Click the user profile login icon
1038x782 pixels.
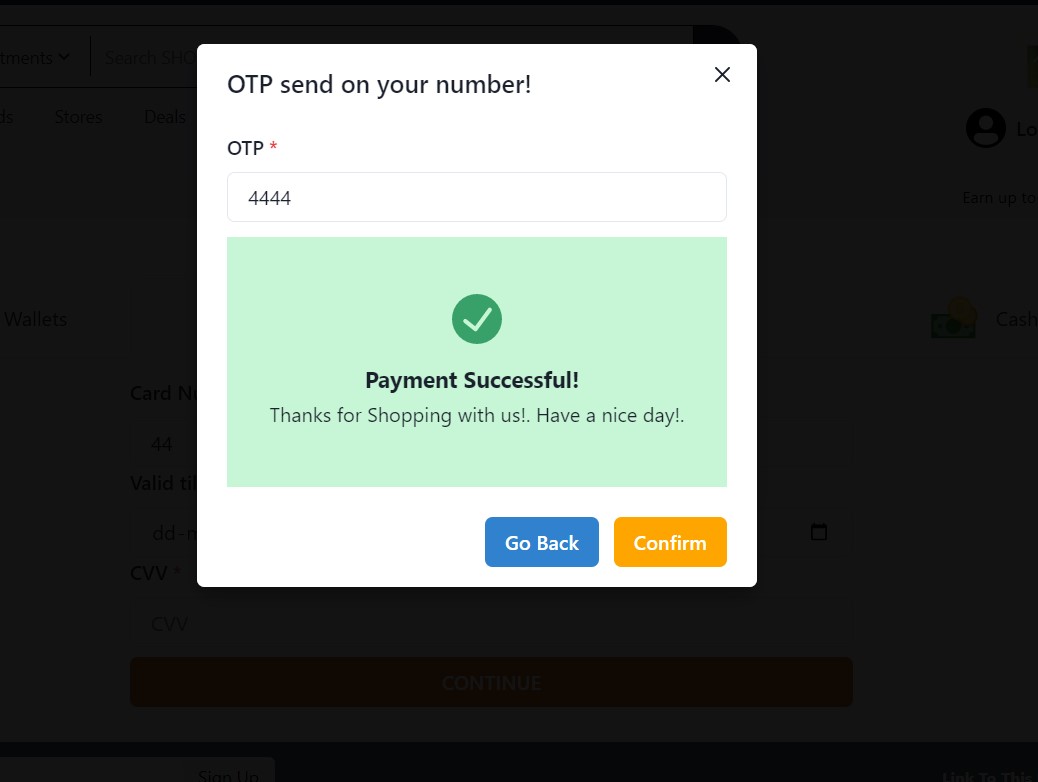coord(986,128)
